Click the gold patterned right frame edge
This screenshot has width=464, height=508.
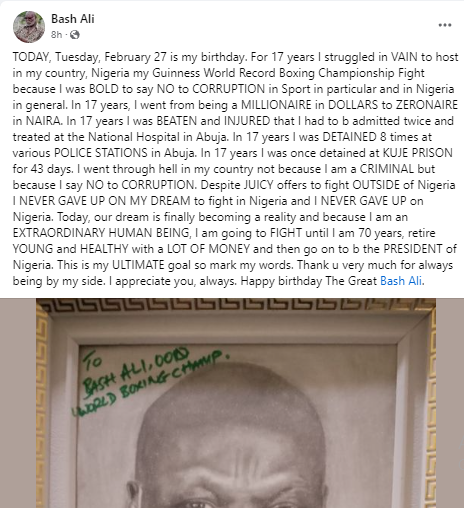coord(432,409)
